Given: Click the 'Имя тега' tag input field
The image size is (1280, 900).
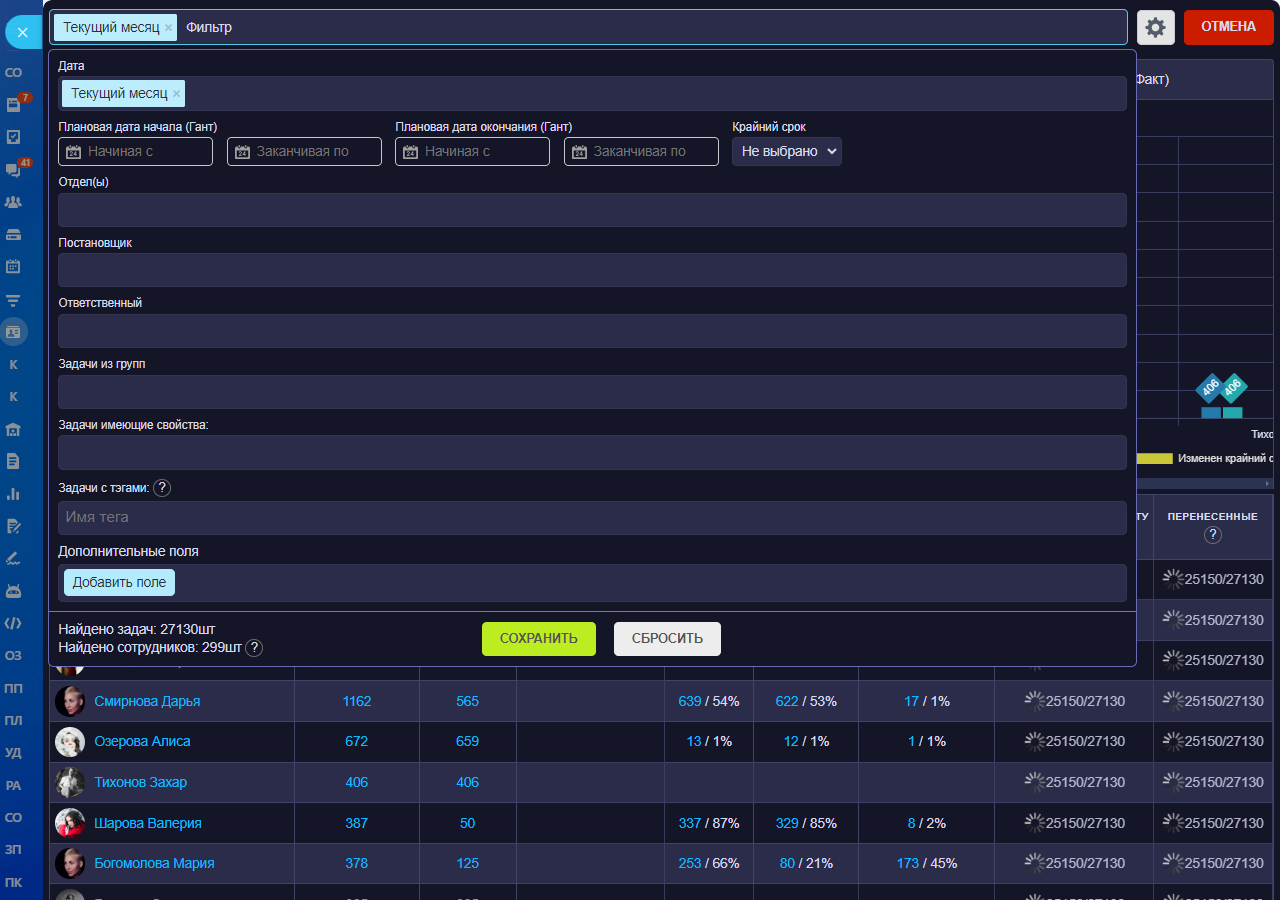Looking at the screenshot, I should click(x=592, y=518).
